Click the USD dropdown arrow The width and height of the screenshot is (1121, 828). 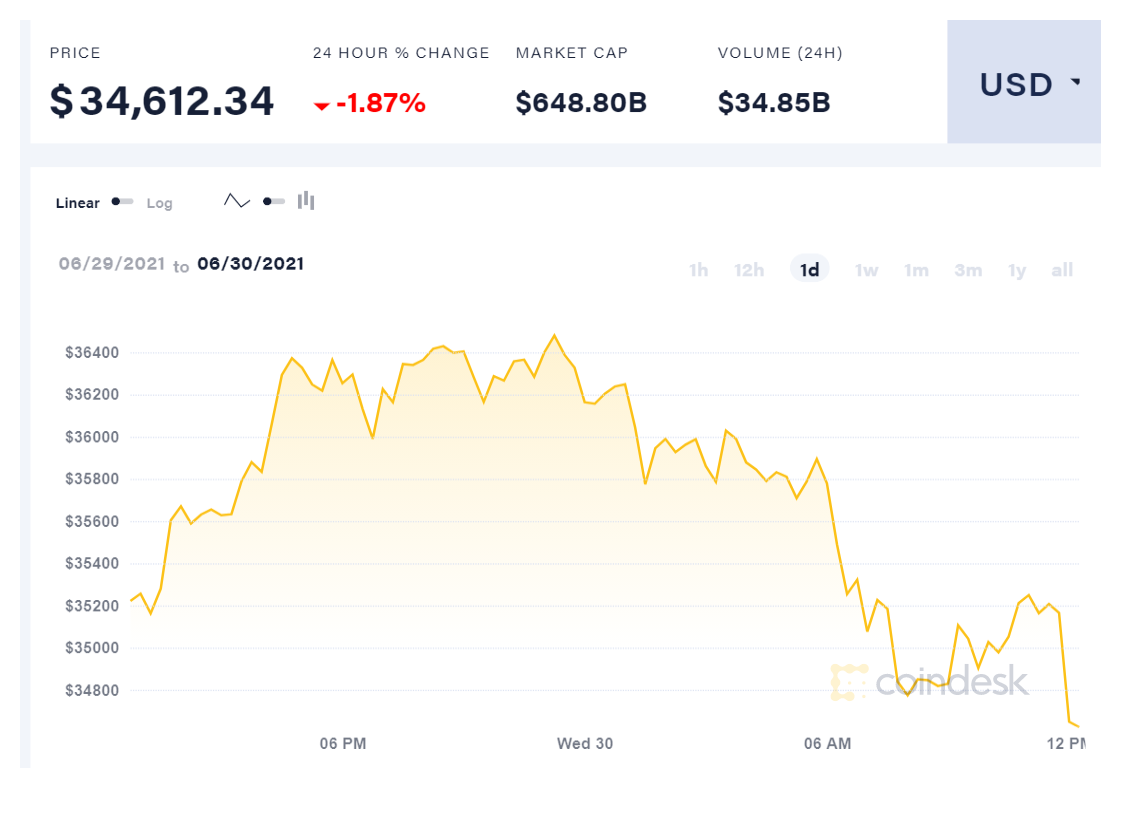[1076, 82]
